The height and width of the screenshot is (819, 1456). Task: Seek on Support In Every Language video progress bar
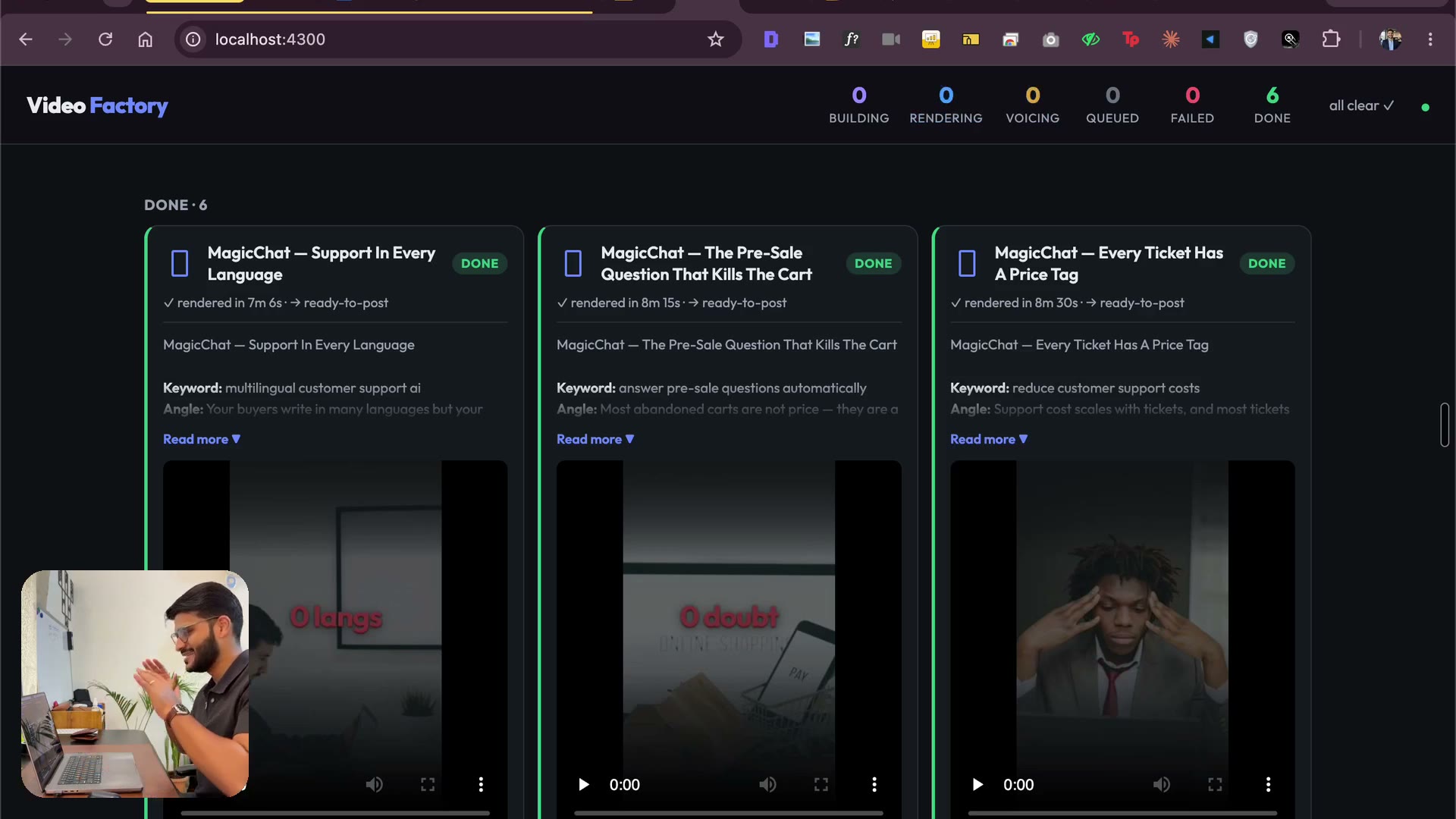[x=335, y=813]
